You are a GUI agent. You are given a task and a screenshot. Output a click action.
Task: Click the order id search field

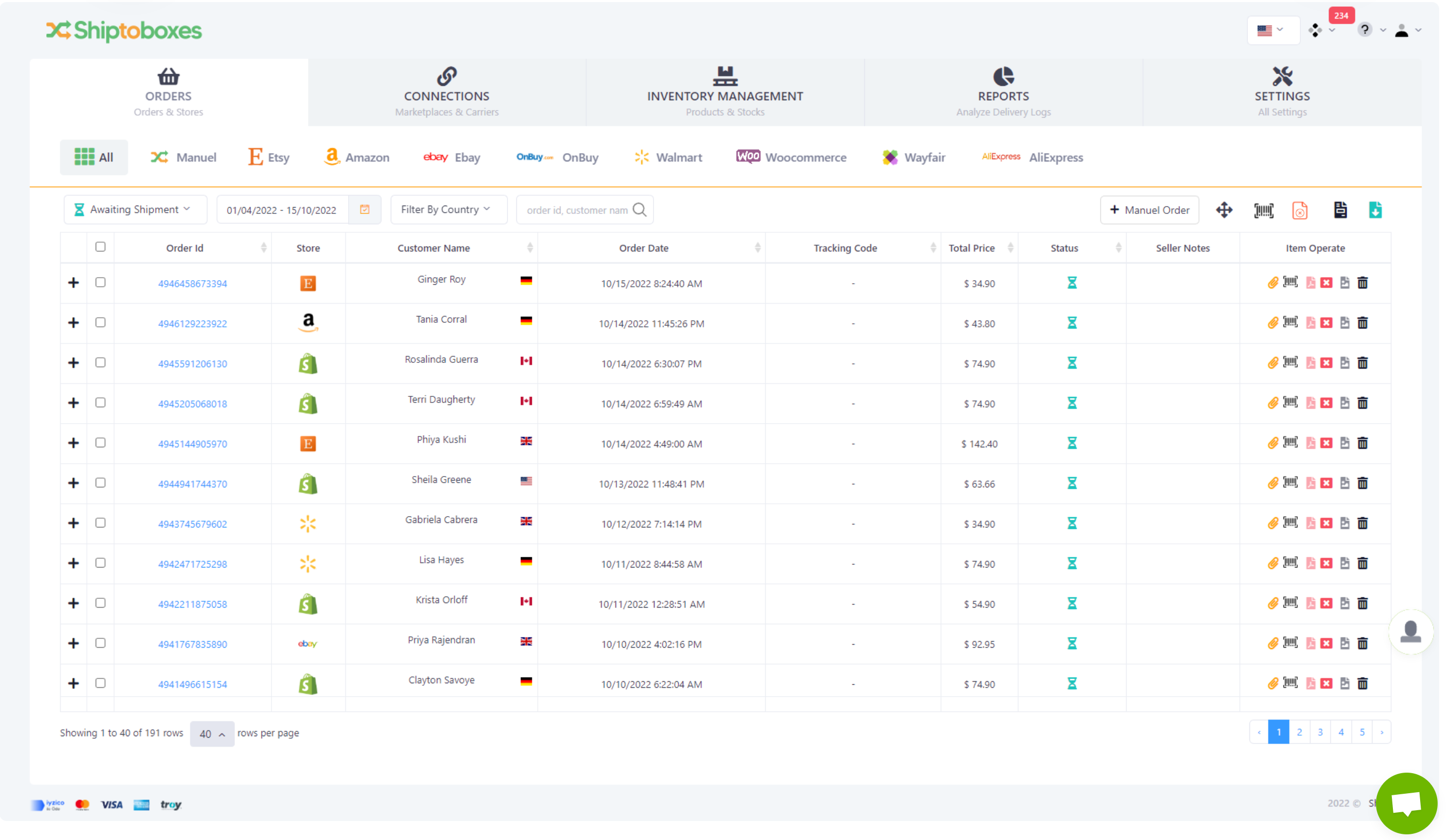click(x=577, y=210)
